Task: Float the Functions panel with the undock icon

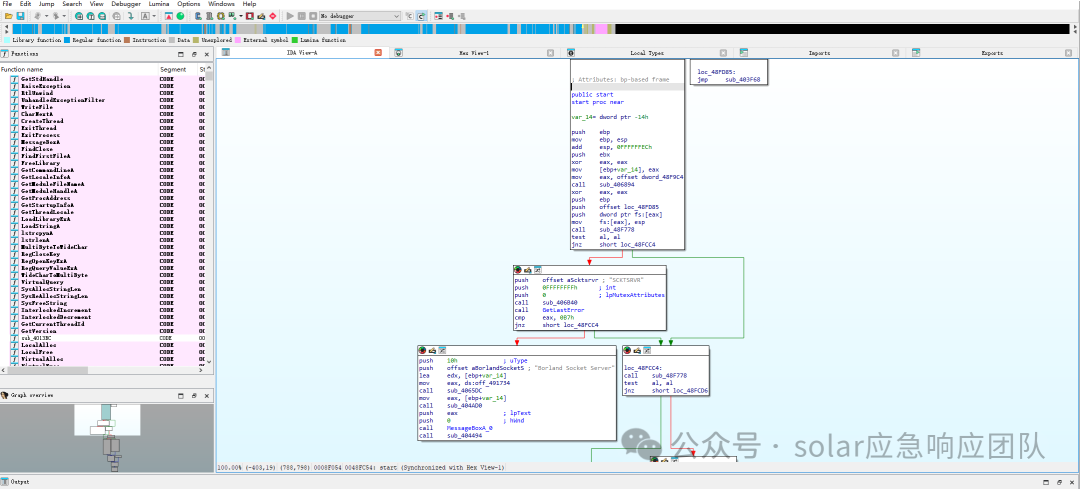Action: pyautogui.click(x=194, y=54)
